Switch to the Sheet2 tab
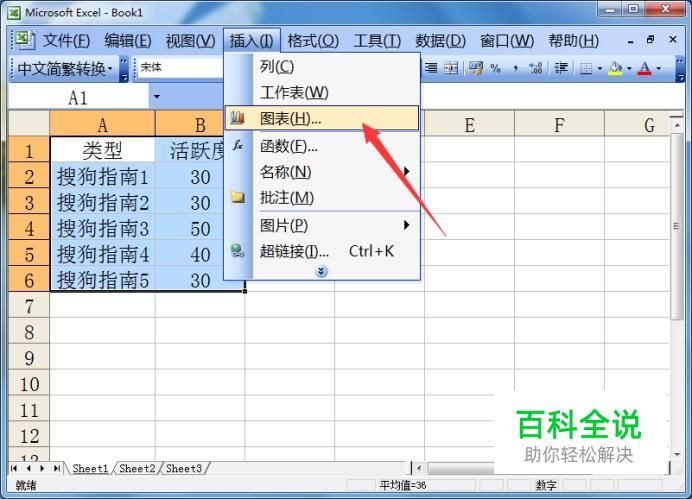692x499 pixels. point(137,468)
